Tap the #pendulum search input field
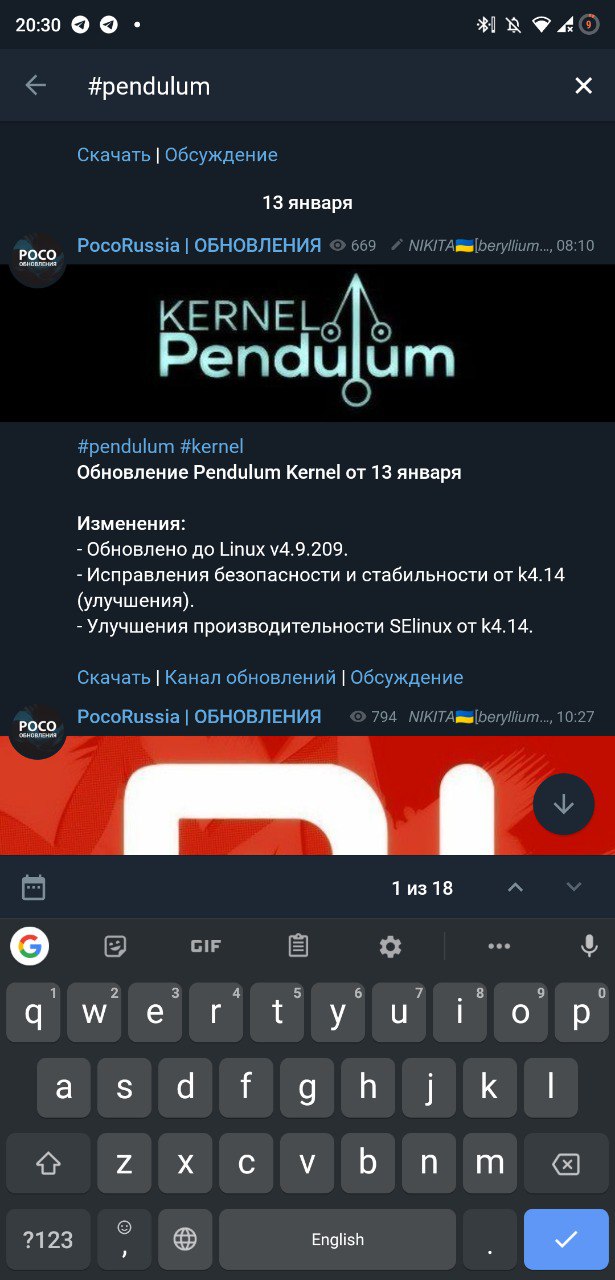Screen dimensions: 615x1280 point(310,86)
